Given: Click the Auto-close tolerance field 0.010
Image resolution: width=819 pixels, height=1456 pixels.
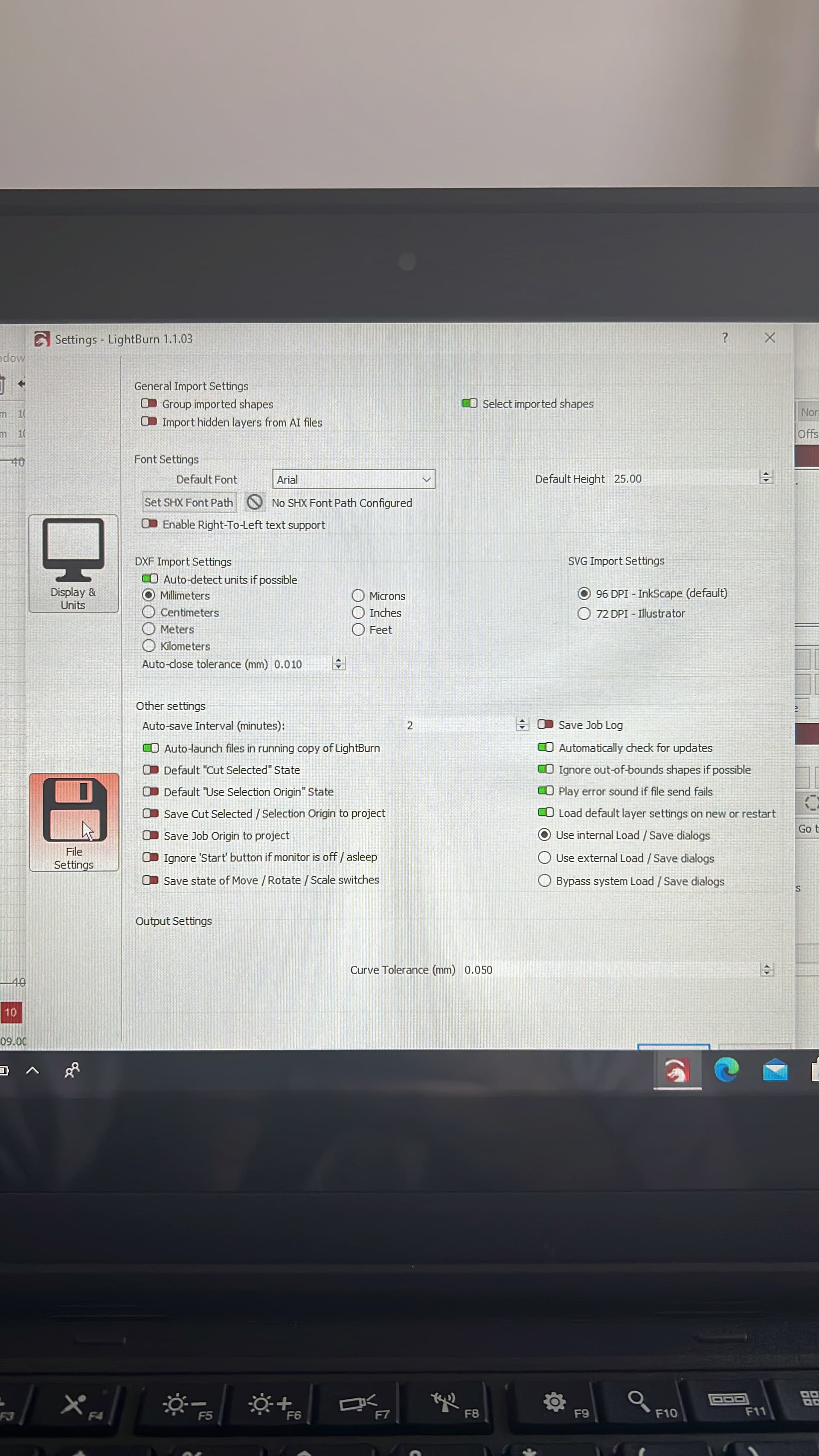Looking at the screenshot, I should click(x=302, y=664).
